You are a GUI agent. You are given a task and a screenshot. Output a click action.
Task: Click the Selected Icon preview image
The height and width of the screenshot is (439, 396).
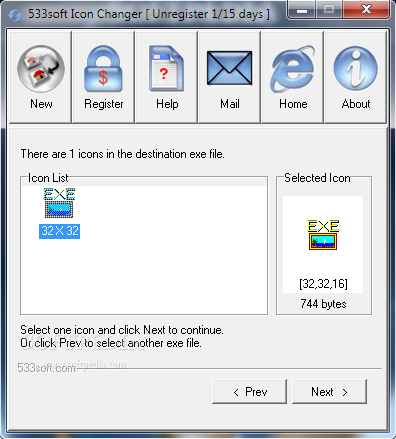[323, 235]
